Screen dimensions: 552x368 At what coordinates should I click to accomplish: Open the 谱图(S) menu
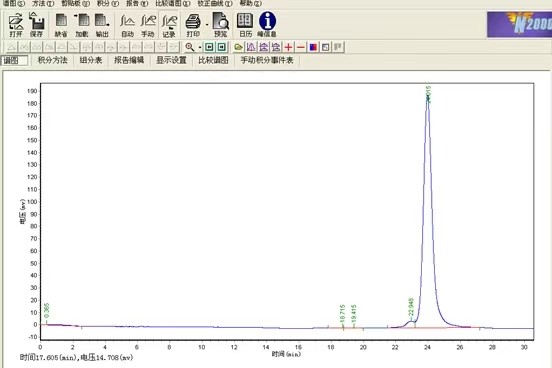(x=13, y=3)
